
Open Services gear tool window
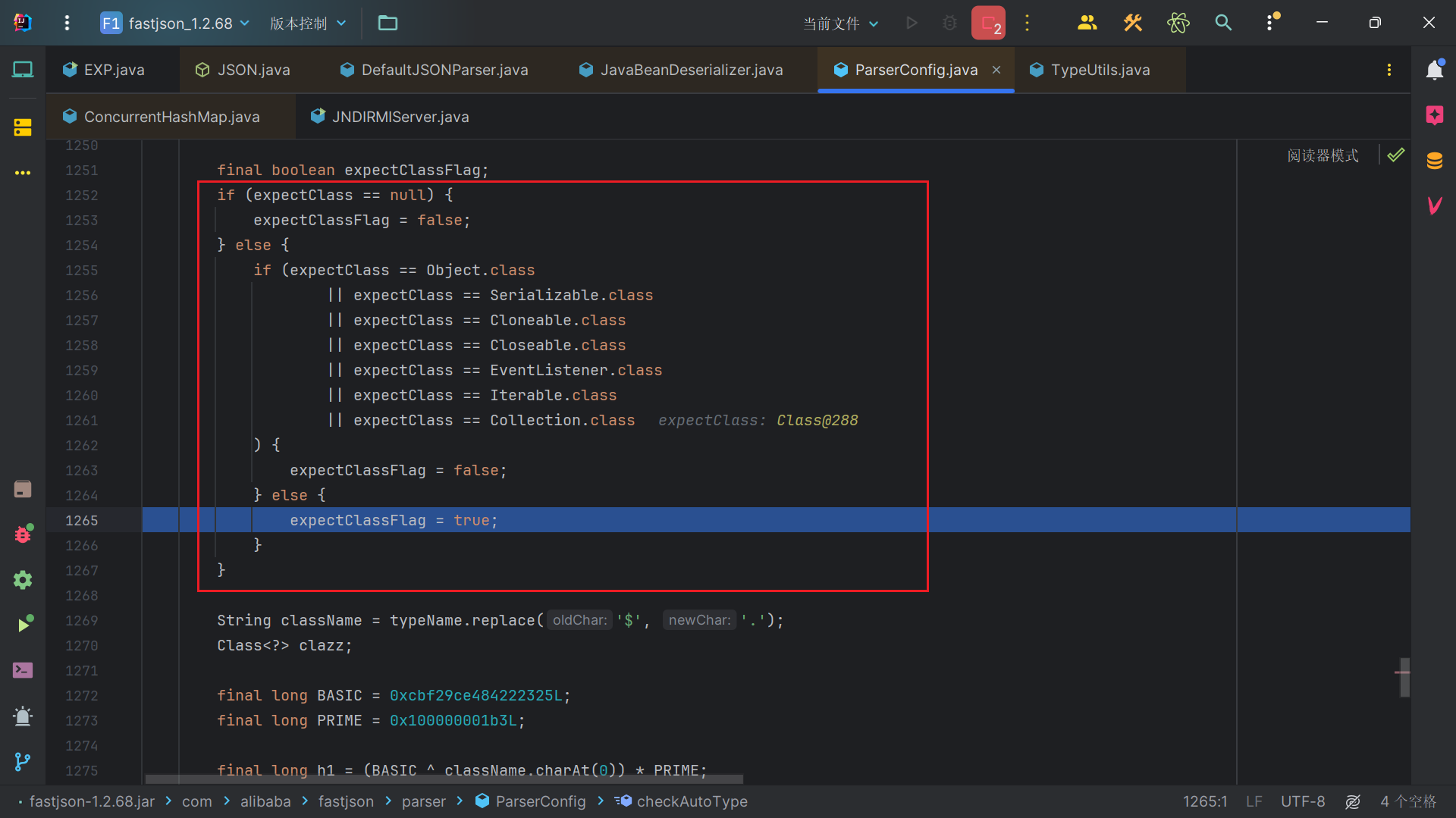[x=23, y=580]
